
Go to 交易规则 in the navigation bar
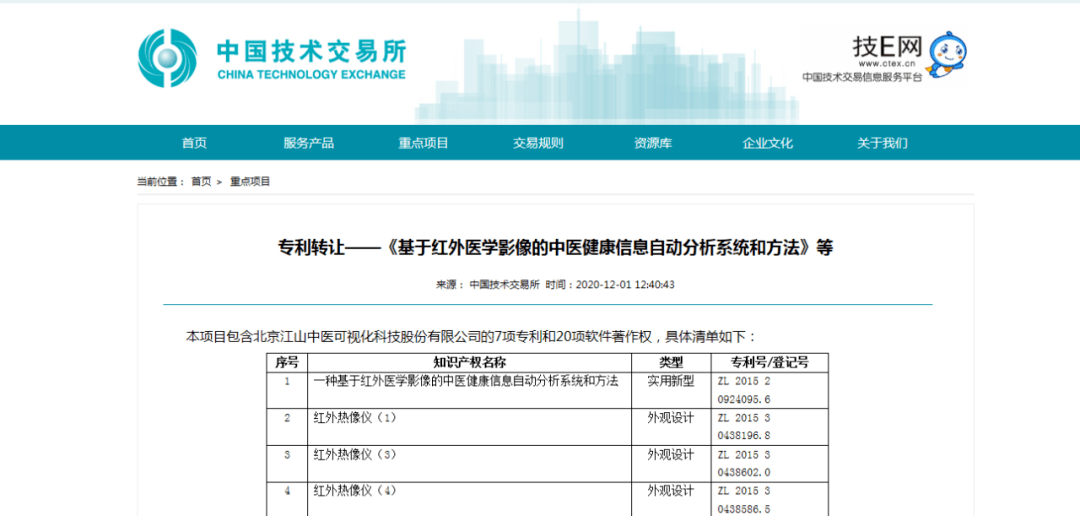point(538,143)
